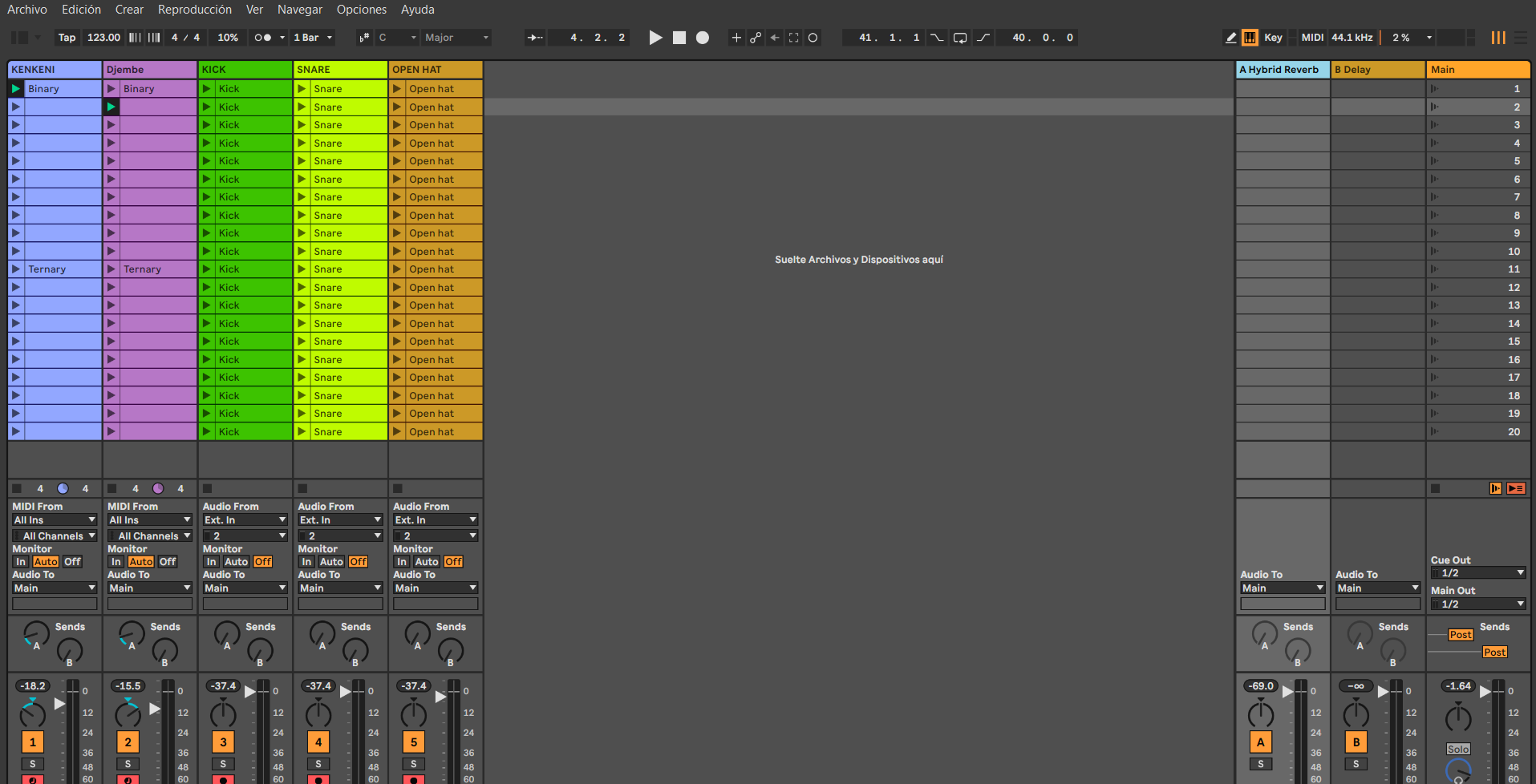Click the KICK track clip stop button

click(x=207, y=488)
